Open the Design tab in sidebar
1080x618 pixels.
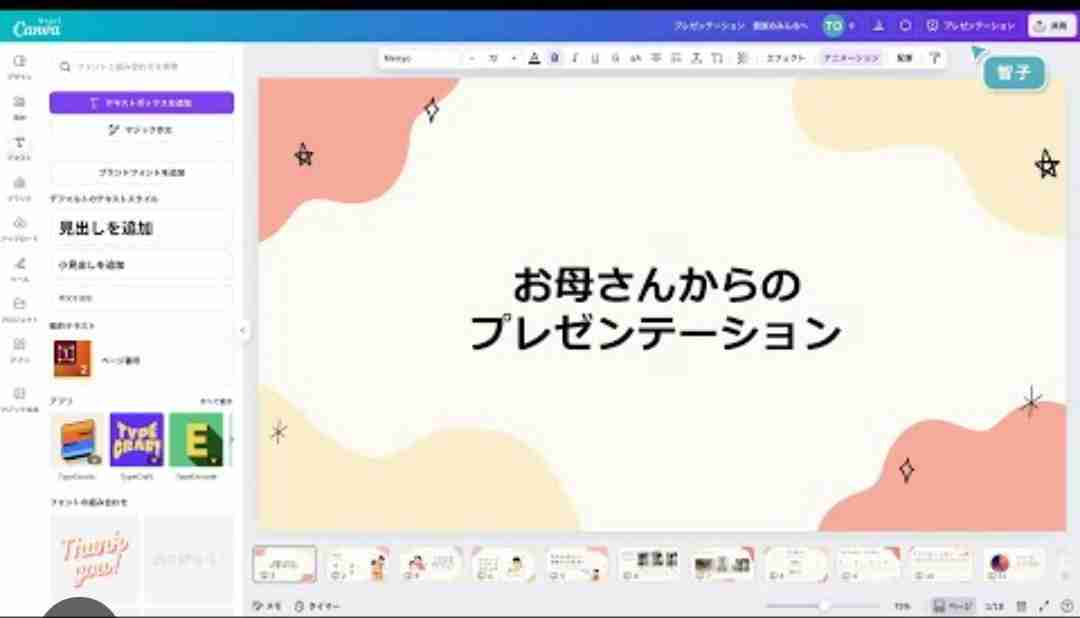pyautogui.click(x=19, y=67)
